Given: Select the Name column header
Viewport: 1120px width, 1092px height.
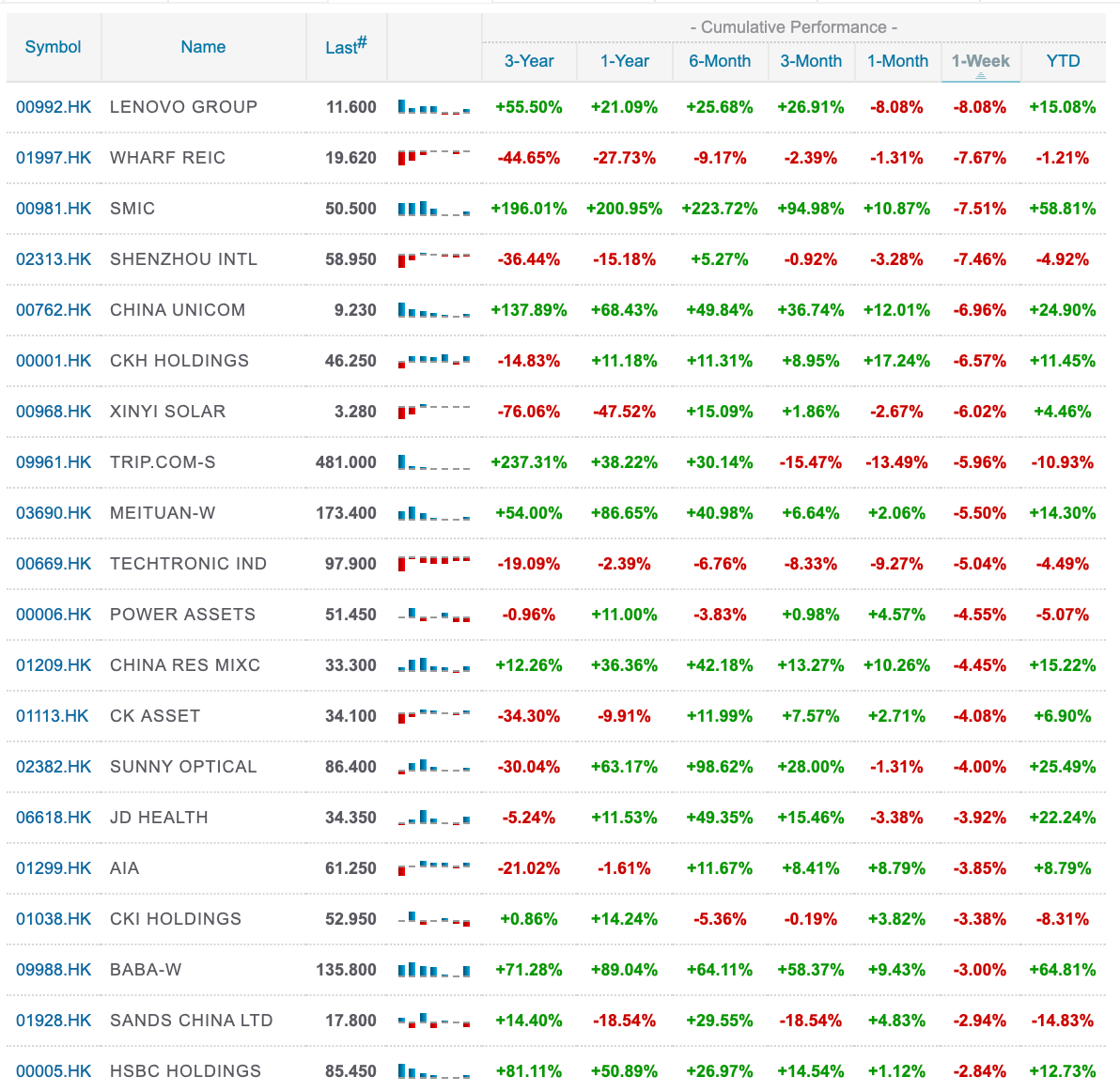Looking at the screenshot, I should pos(203,47).
